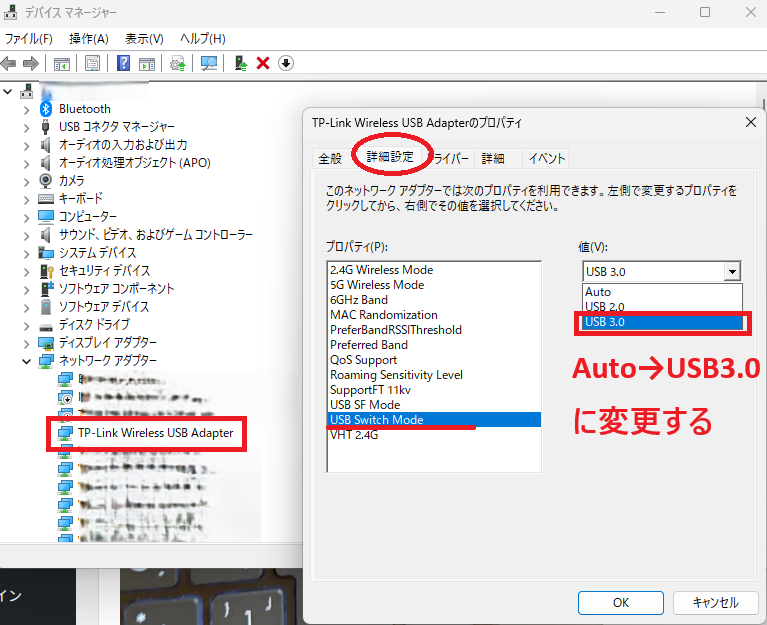The image size is (767, 625).
Task: Open the ヘルプ(H) menu
Action: click(x=203, y=39)
